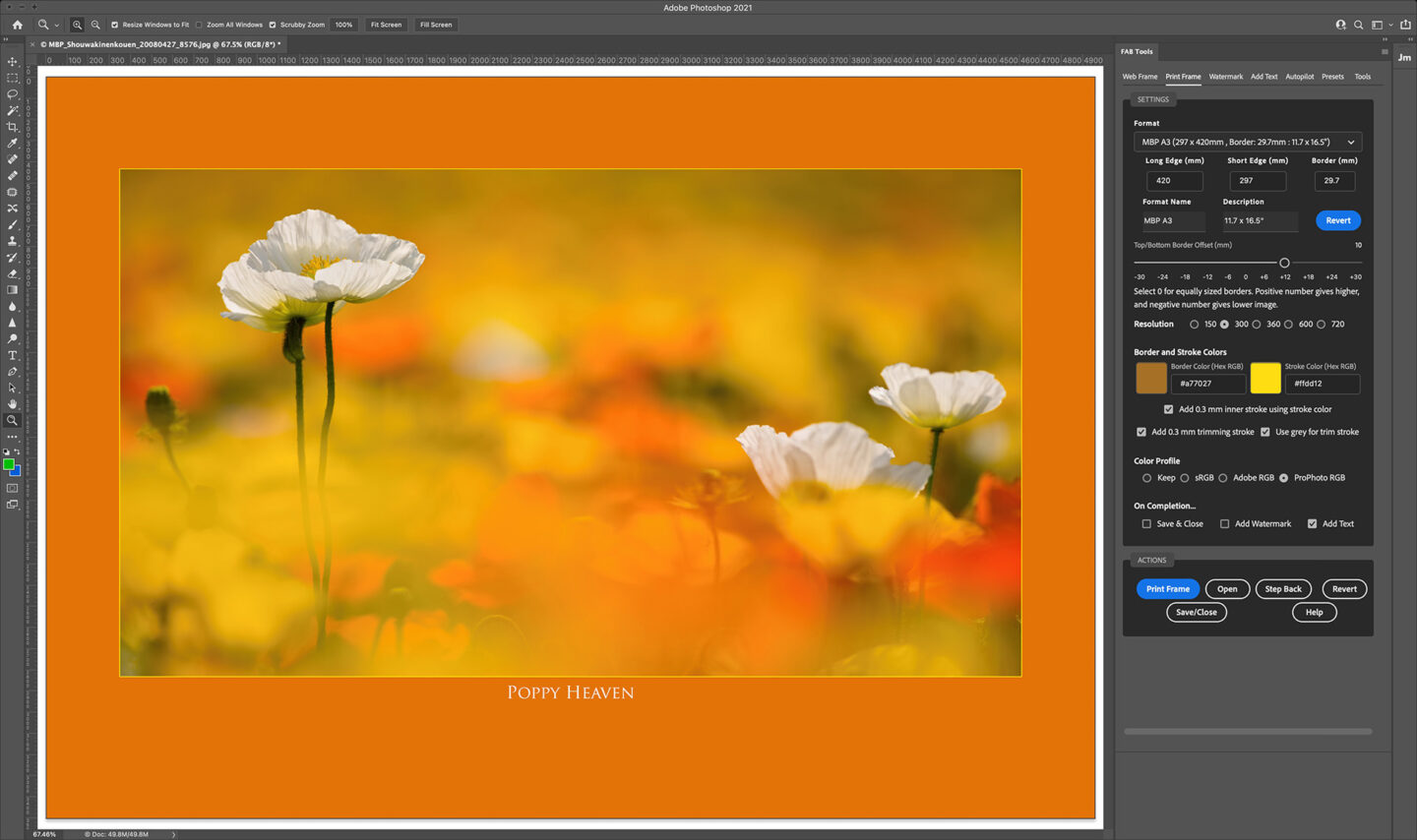
Task: Click the yellow stroke color swatch
Action: click(1264, 378)
